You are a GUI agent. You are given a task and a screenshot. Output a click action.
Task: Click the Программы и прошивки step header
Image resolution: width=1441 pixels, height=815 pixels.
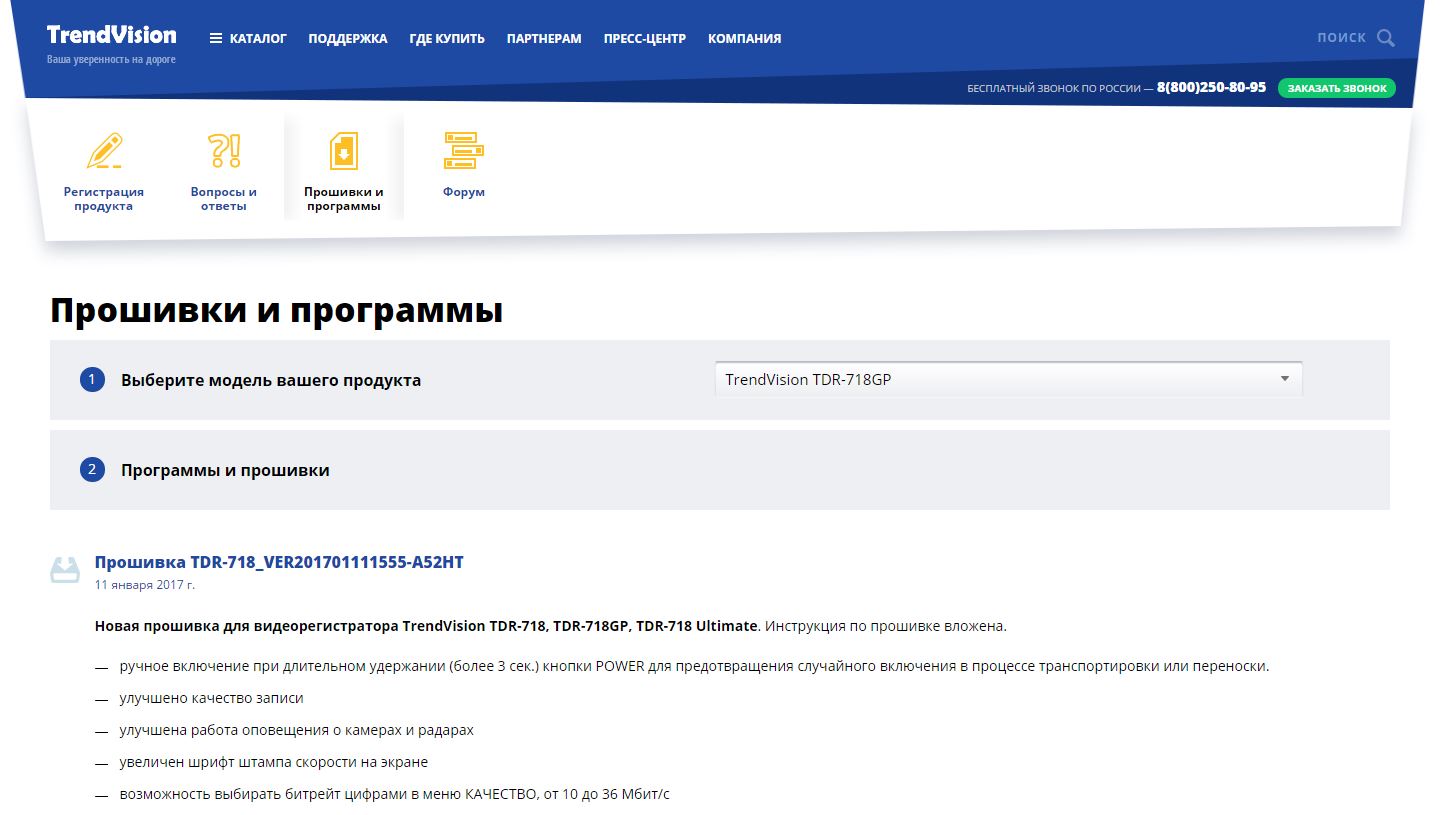(x=225, y=470)
